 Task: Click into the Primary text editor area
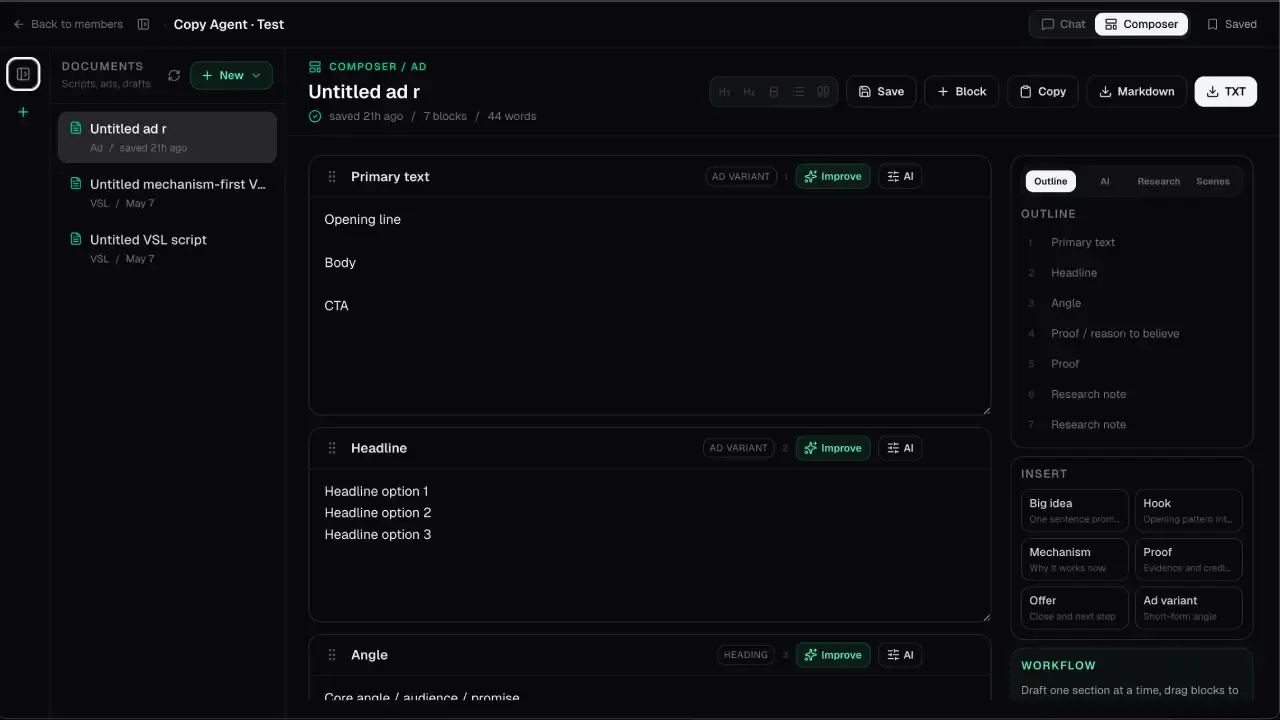click(650, 305)
